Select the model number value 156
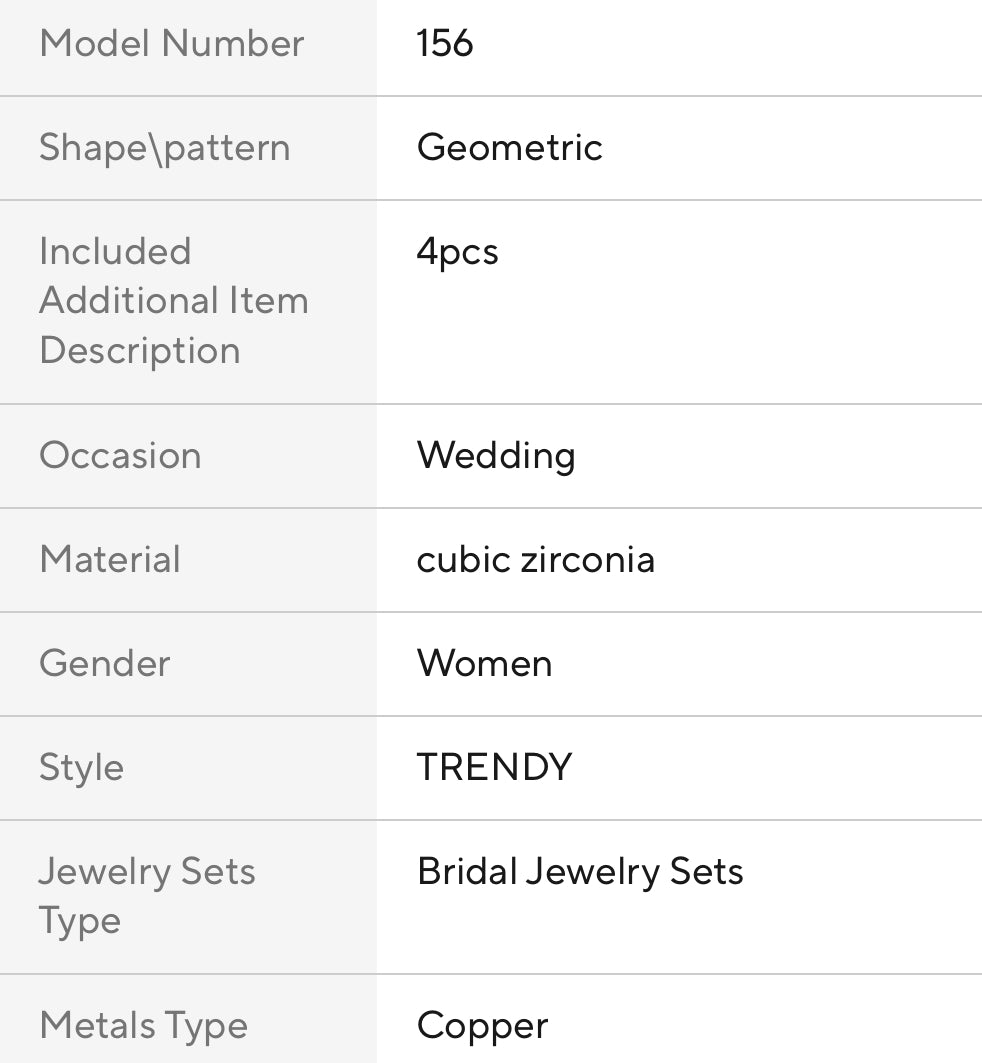Screen dimensions: 982x1063 click(x=445, y=44)
